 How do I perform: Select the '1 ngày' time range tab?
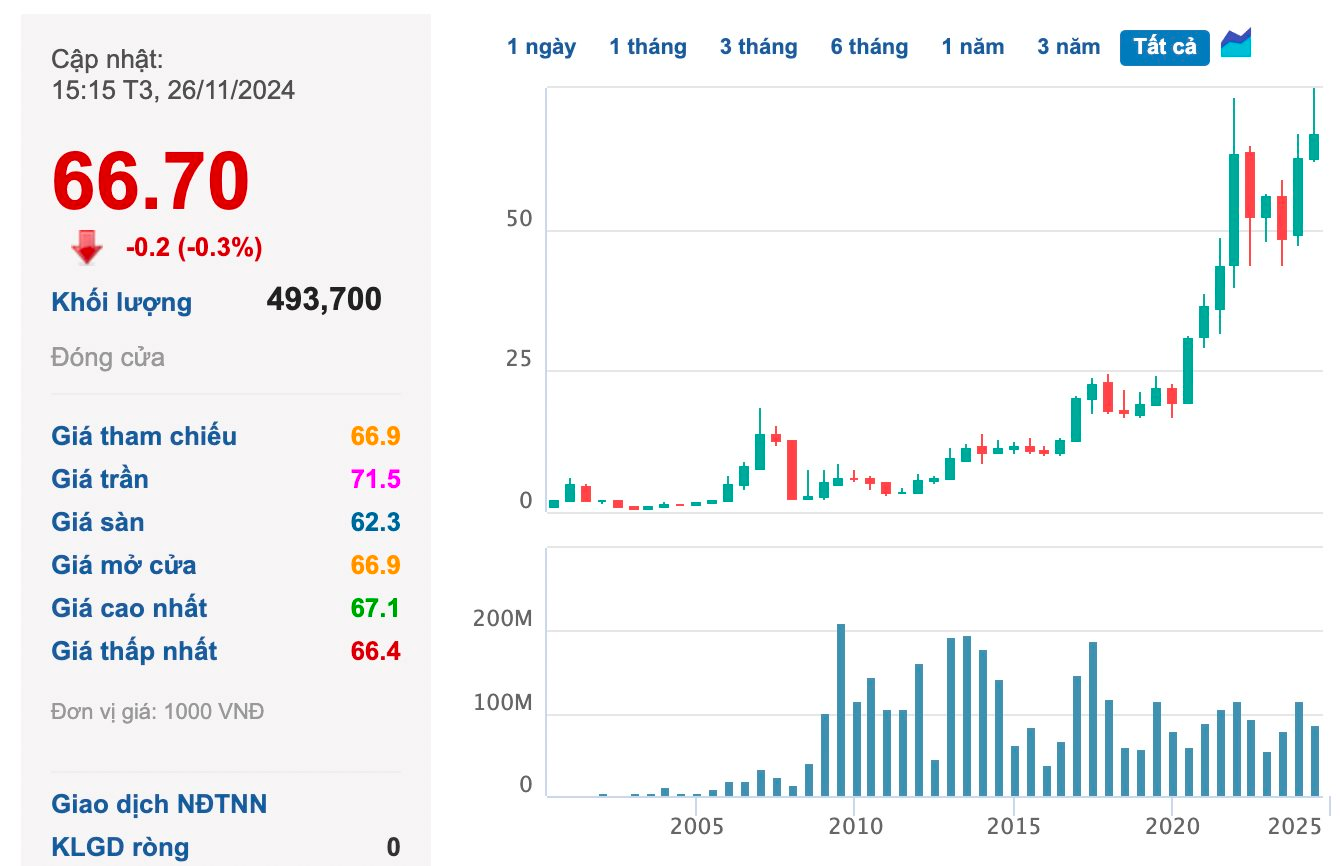[541, 47]
